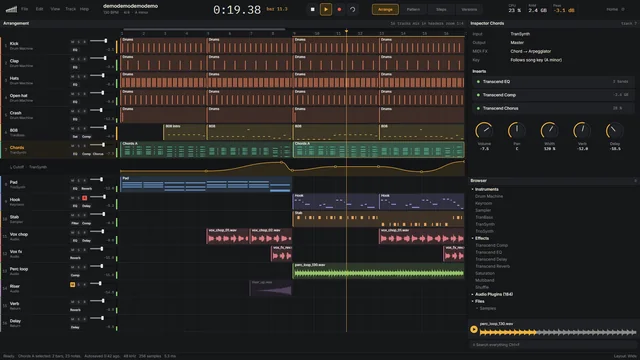Disarm the red record button on Hook track
This screenshot has height=360, width=640.
coord(84,198)
